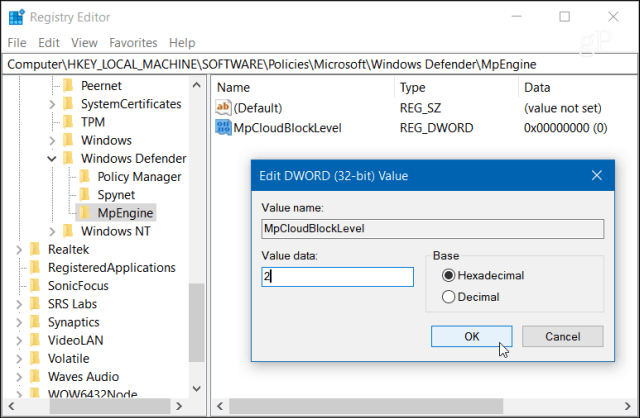The image size is (640, 418).
Task: Expand the Realtek key
Action: [19, 250]
